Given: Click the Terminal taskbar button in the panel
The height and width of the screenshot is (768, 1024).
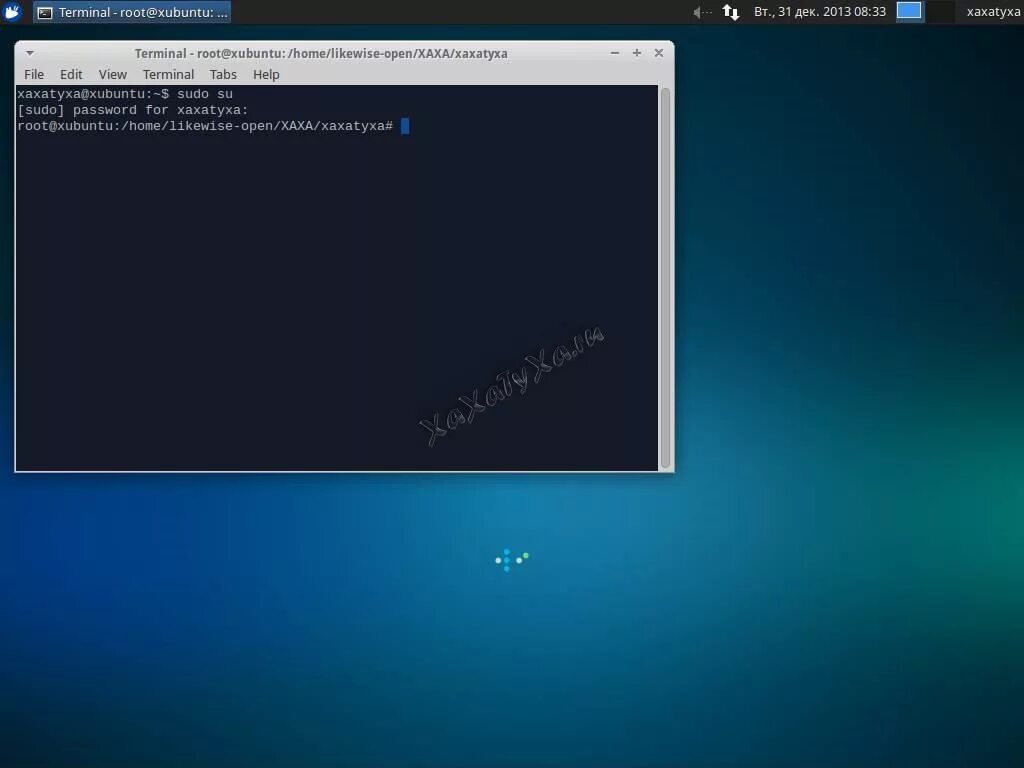Looking at the screenshot, I should click(132, 12).
